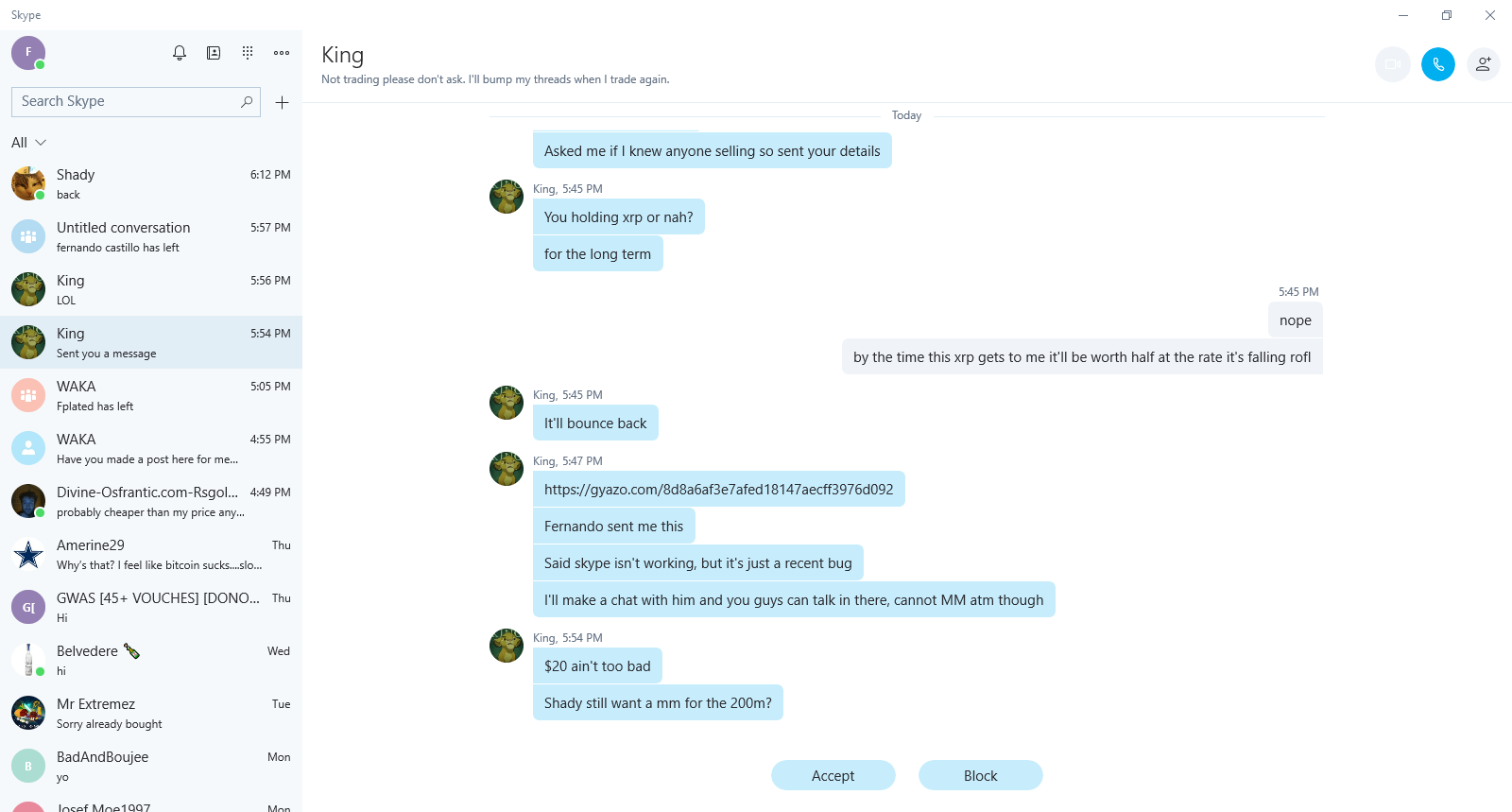The width and height of the screenshot is (1512, 812).
Task: Click the plus icon for new chat
Action: 282,102
